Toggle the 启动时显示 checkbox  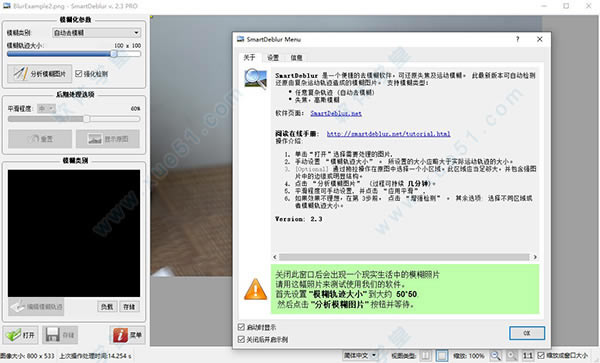(241, 327)
